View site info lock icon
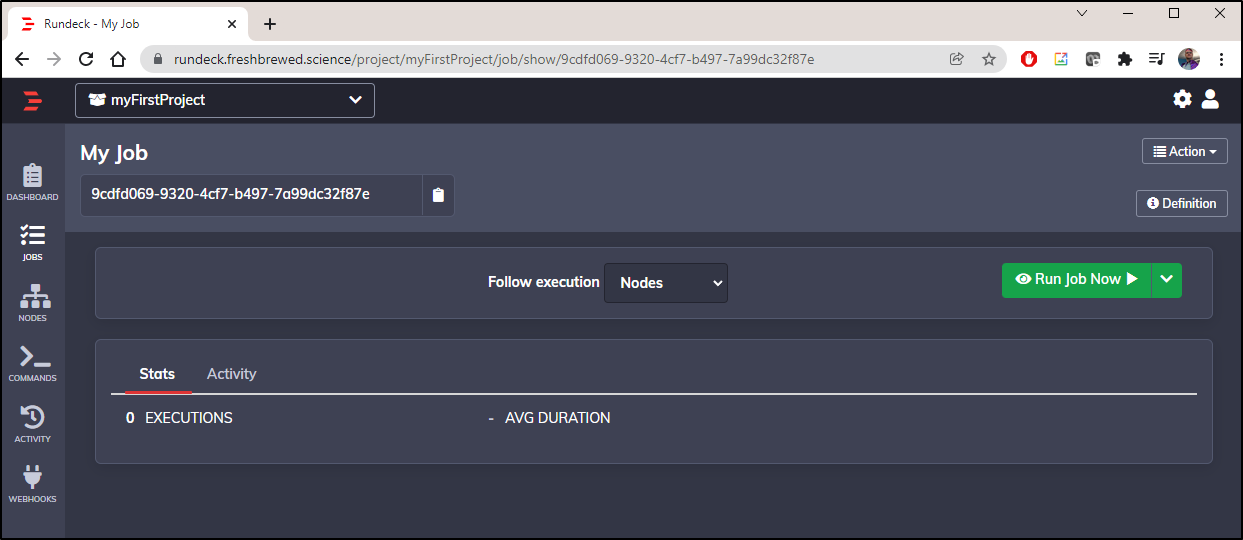The height and width of the screenshot is (540, 1243). [158, 59]
